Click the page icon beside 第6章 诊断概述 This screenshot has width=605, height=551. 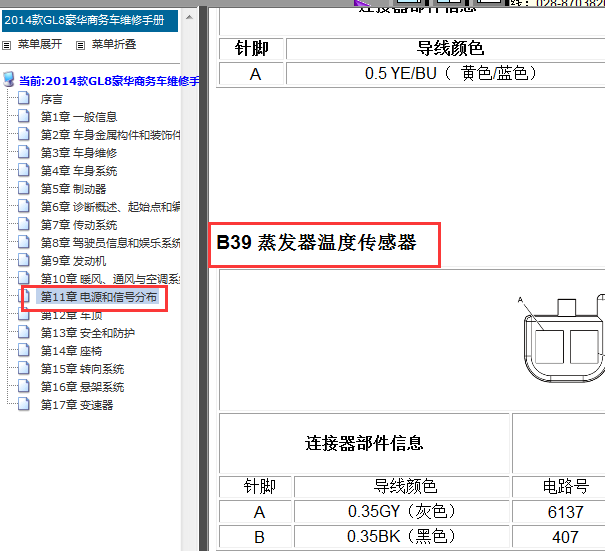click(24, 206)
